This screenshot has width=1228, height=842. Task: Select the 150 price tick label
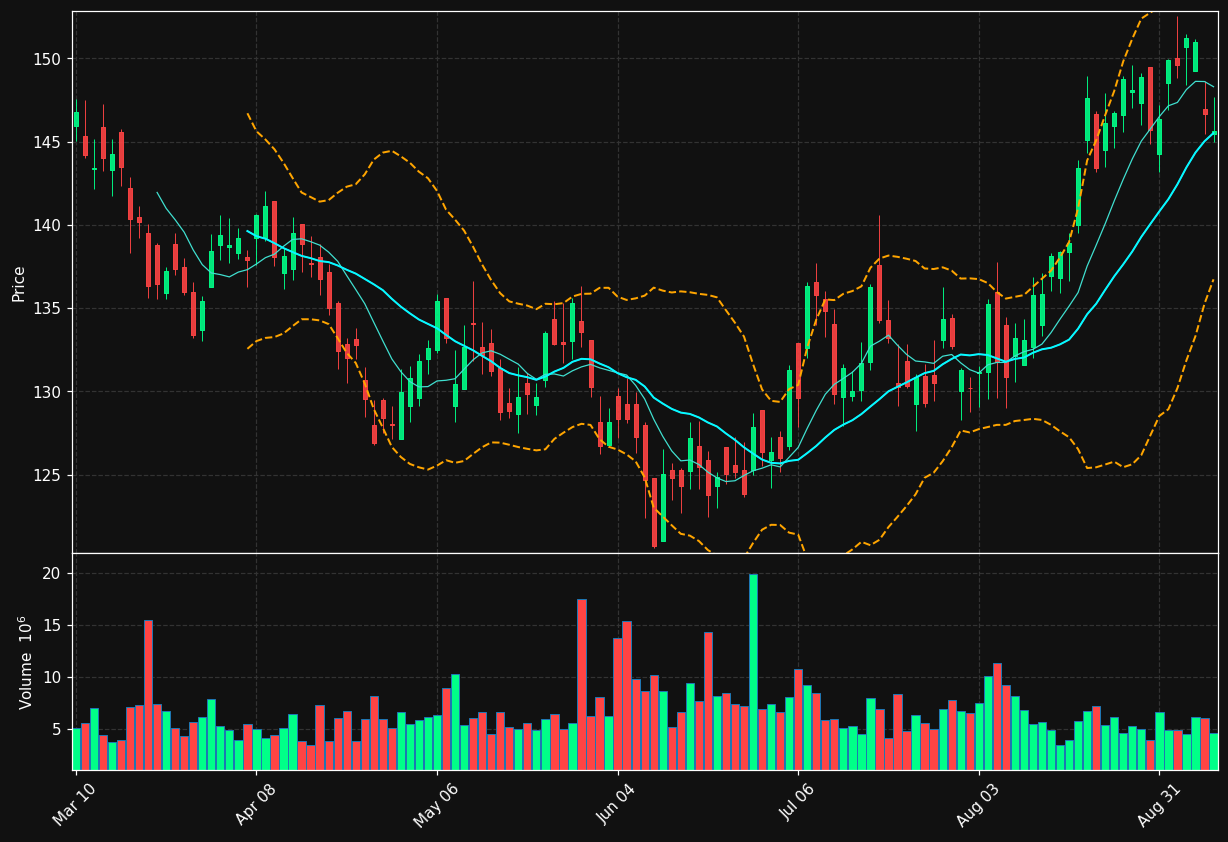[x=46, y=59]
